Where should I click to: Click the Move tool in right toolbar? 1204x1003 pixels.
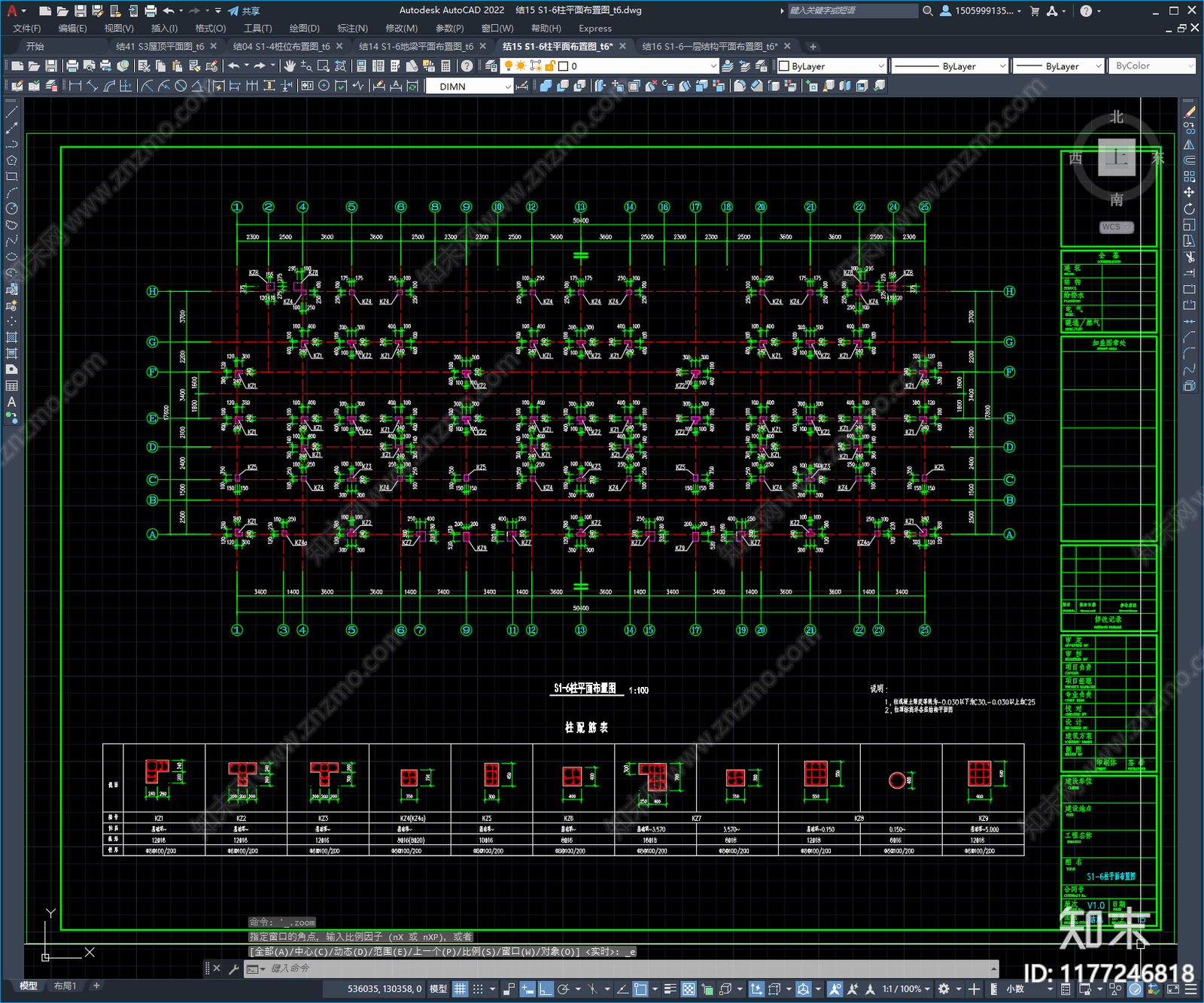(1189, 193)
